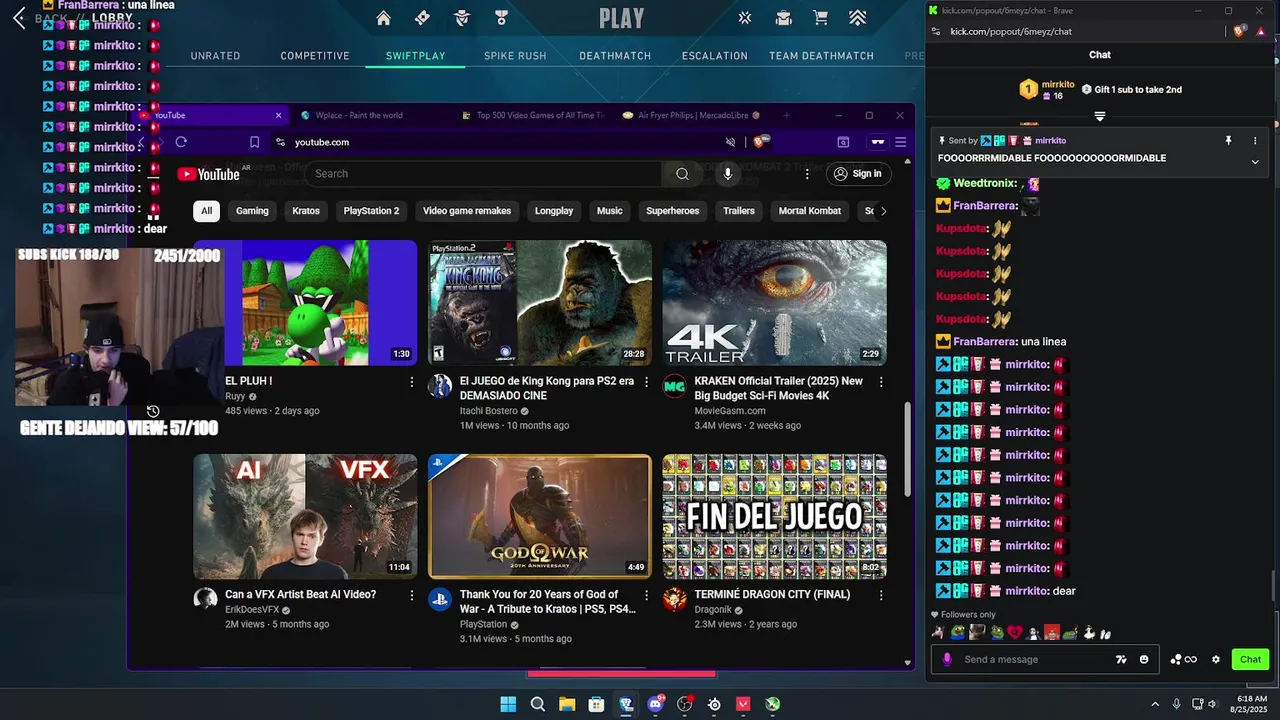Reload the YouTube page

pos(181,142)
